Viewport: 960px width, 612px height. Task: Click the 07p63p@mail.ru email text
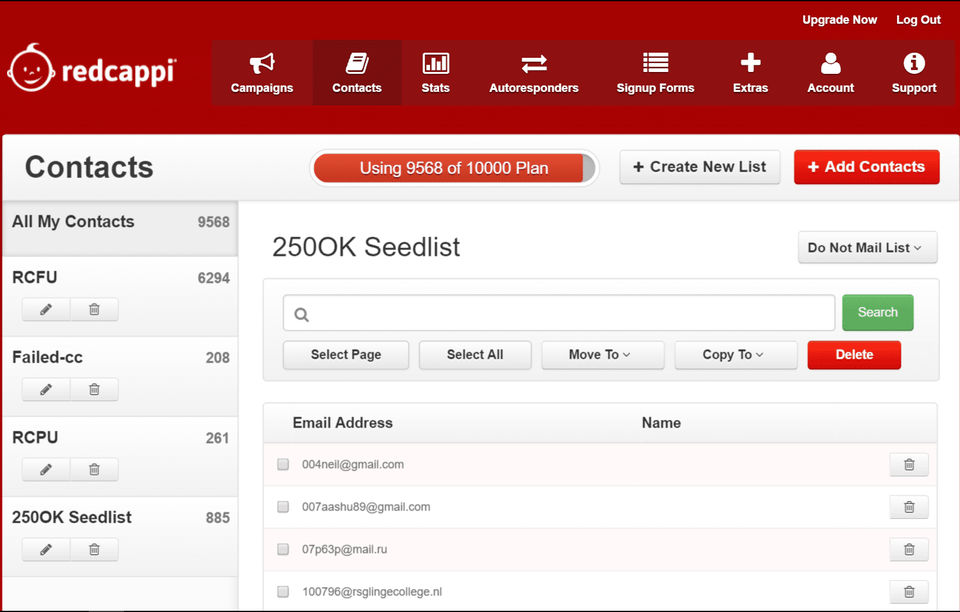point(345,549)
